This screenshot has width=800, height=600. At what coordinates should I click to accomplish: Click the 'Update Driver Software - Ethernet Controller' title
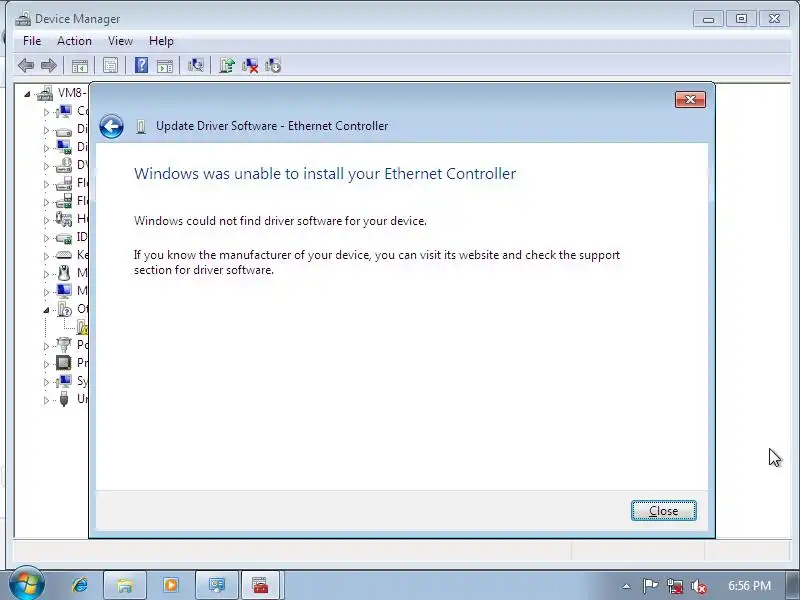(272, 126)
